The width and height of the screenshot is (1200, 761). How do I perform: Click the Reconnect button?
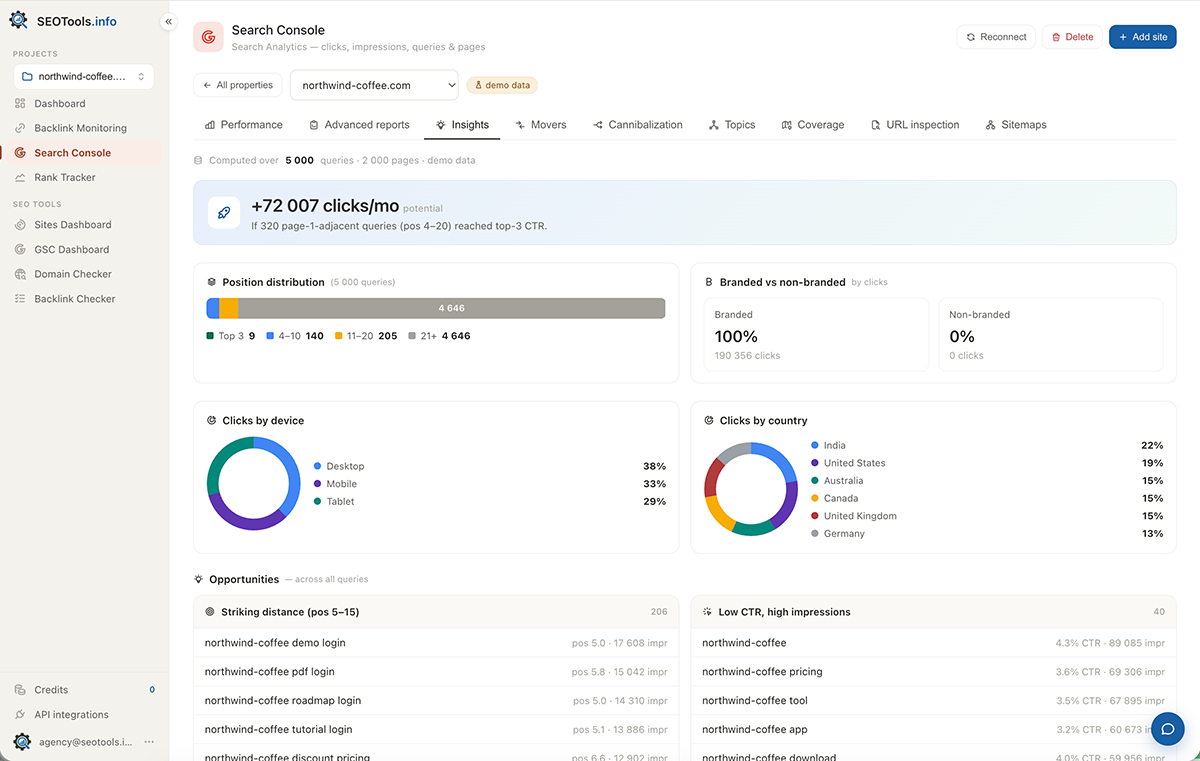pos(996,37)
